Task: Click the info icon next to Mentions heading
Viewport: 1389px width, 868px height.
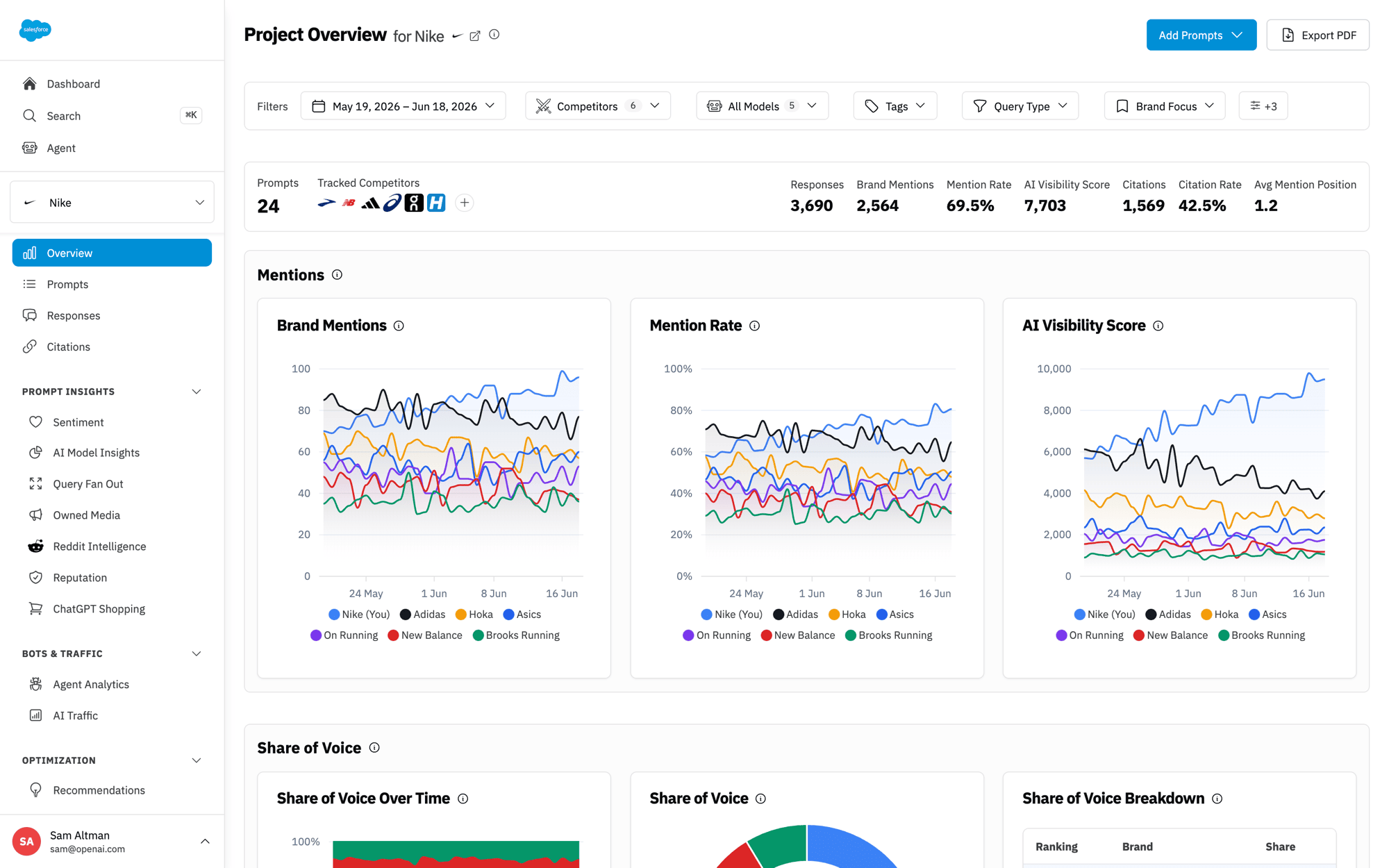Action: [338, 275]
